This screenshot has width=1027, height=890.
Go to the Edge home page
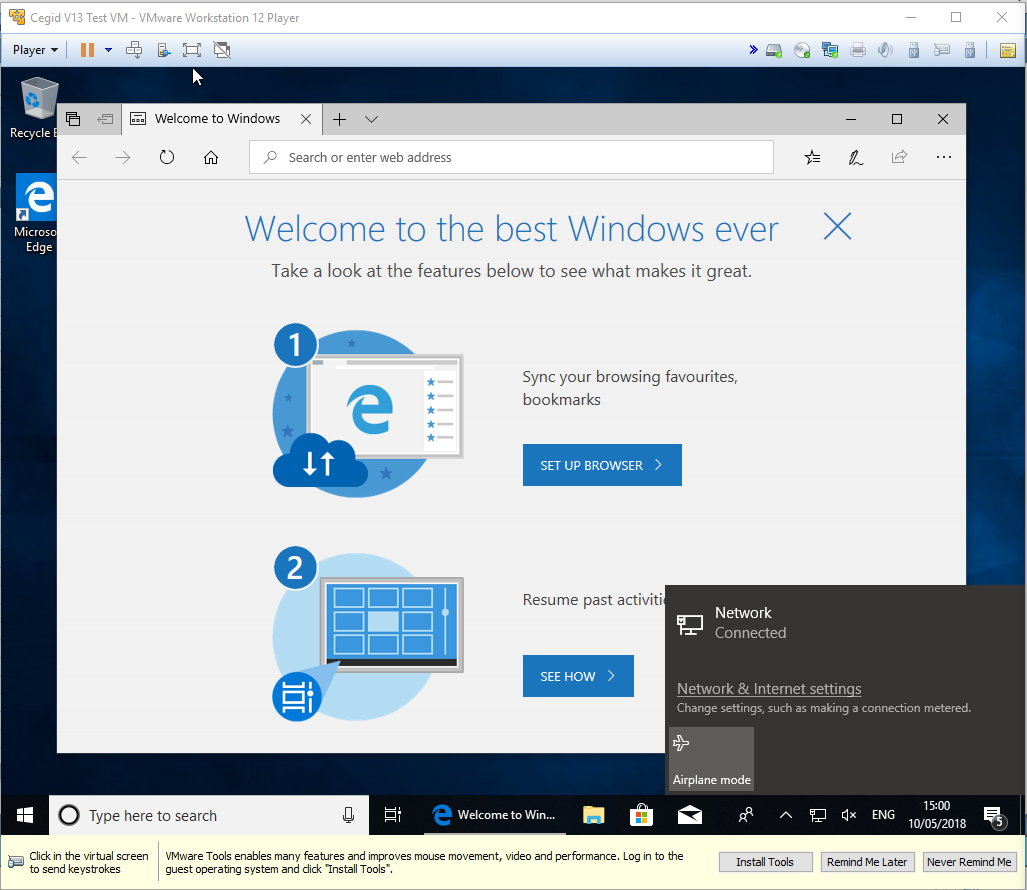coord(211,157)
